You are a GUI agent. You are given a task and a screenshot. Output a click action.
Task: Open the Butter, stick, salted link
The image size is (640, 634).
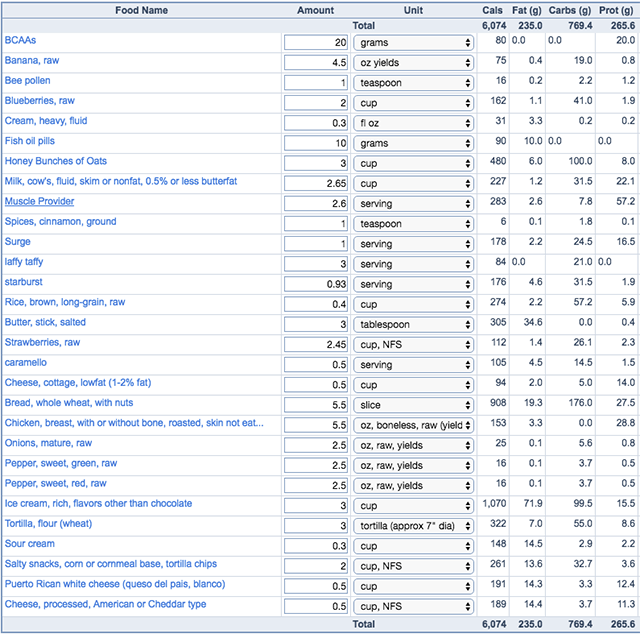tap(45, 322)
